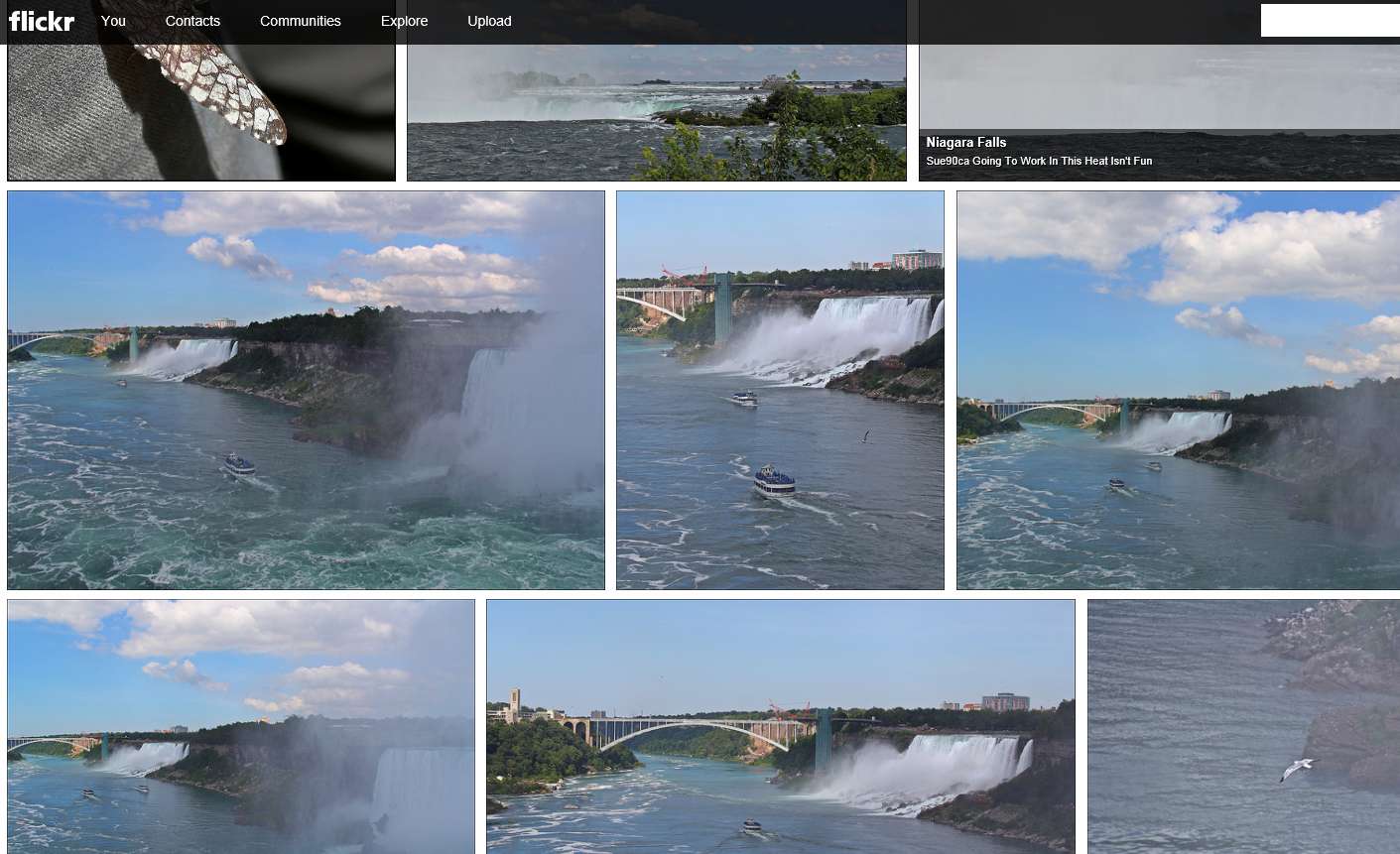
Task: Open bottom-row misty falls photo with clouds
Action: pos(241,726)
